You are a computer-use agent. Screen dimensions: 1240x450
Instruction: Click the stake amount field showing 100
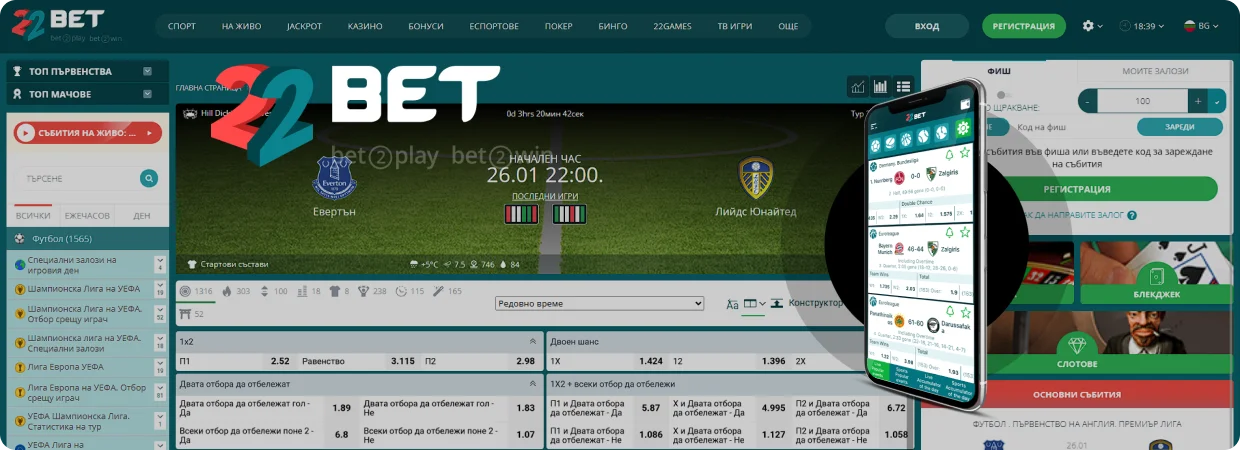(1142, 101)
